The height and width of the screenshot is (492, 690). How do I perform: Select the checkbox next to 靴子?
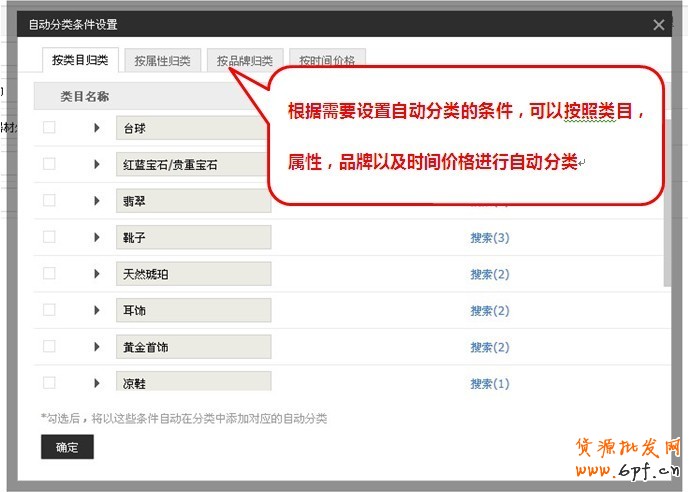(49, 237)
